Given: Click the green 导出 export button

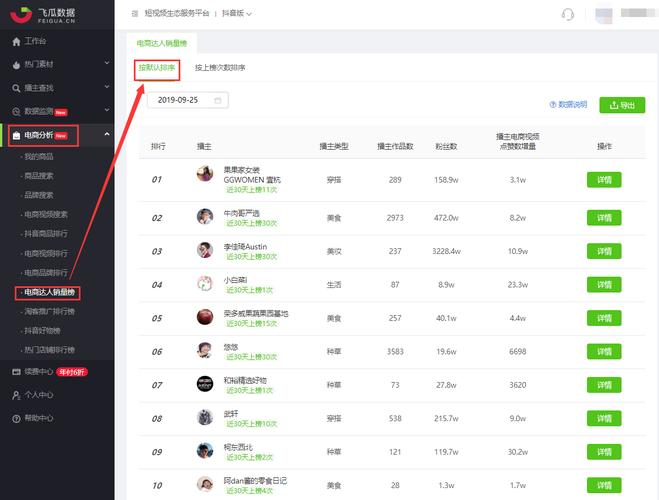Looking at the screenshot, I should [x=621, y=104].
